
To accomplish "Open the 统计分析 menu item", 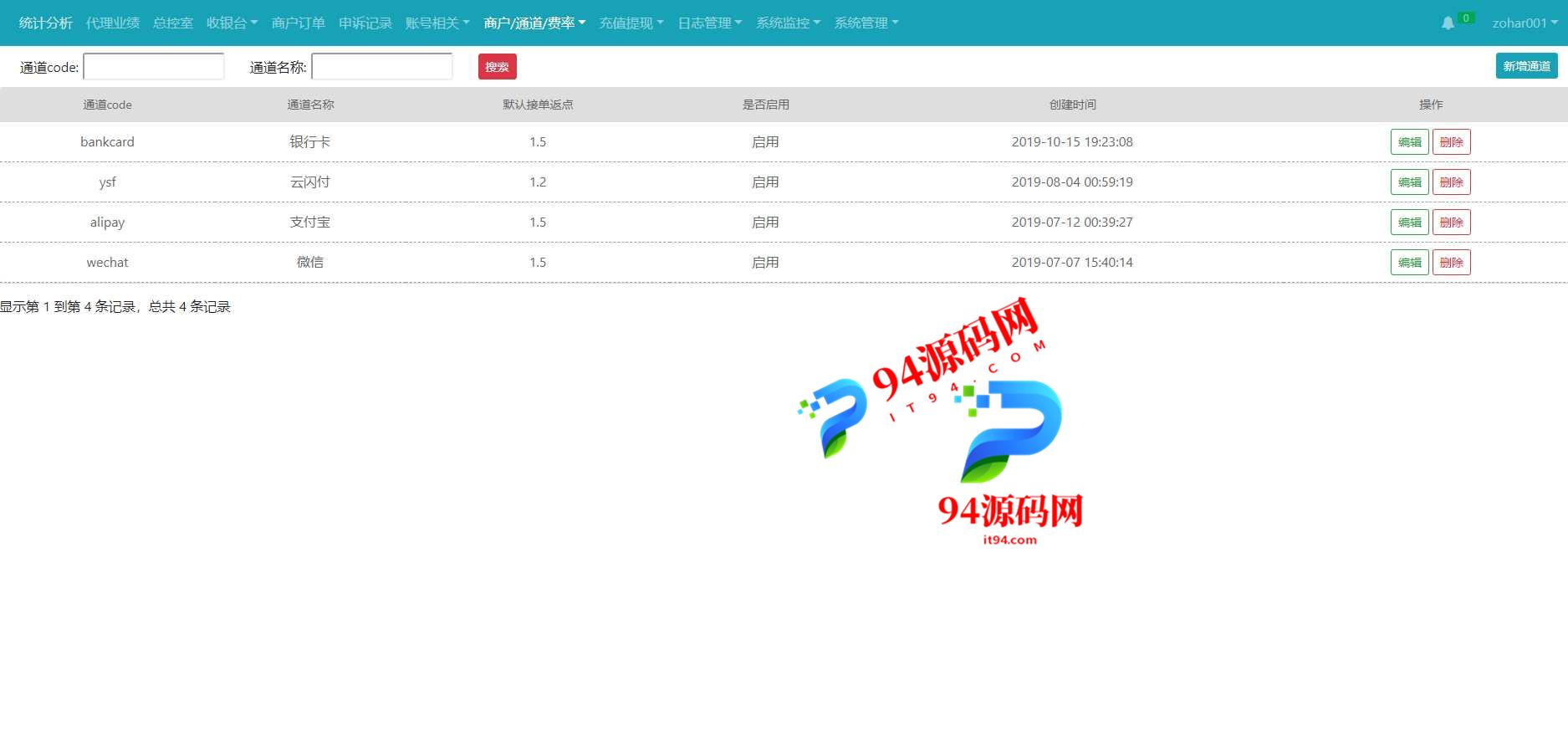I will point(46,23).
